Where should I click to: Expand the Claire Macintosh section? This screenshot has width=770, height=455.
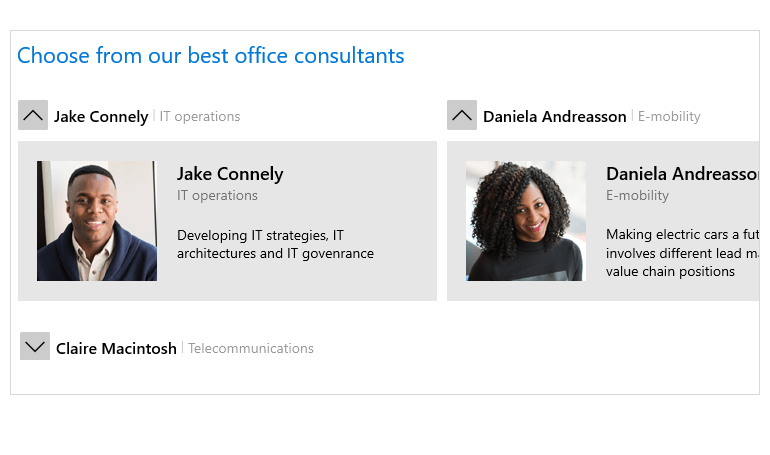[x=35, y=346]
